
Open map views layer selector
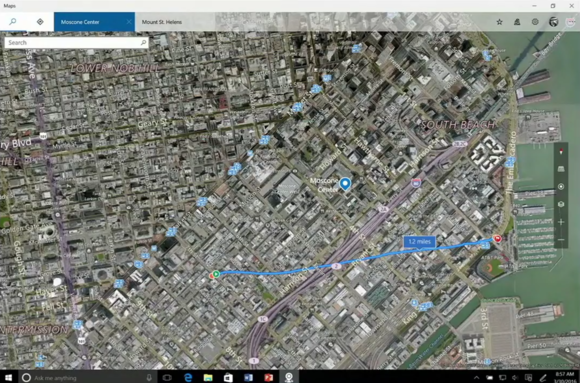tap(561, 204)
